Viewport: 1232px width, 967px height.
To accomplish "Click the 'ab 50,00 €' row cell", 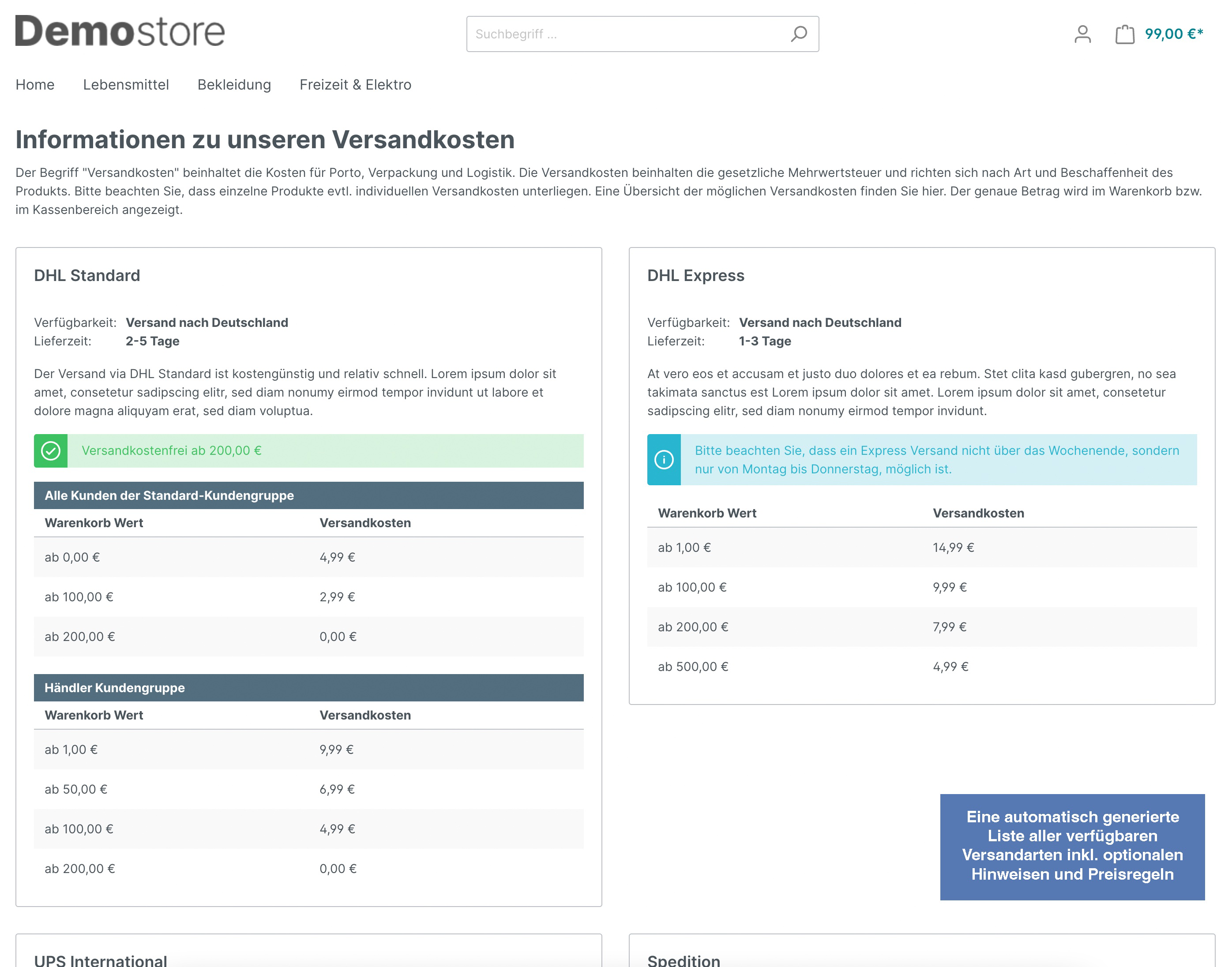I will click(x=76, y=789).
